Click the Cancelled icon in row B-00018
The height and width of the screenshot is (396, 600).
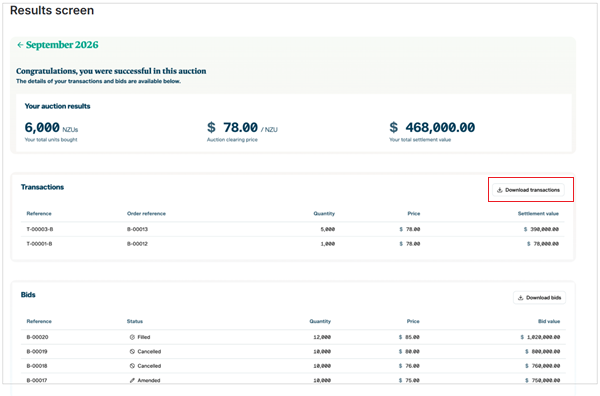pos(132,366)
